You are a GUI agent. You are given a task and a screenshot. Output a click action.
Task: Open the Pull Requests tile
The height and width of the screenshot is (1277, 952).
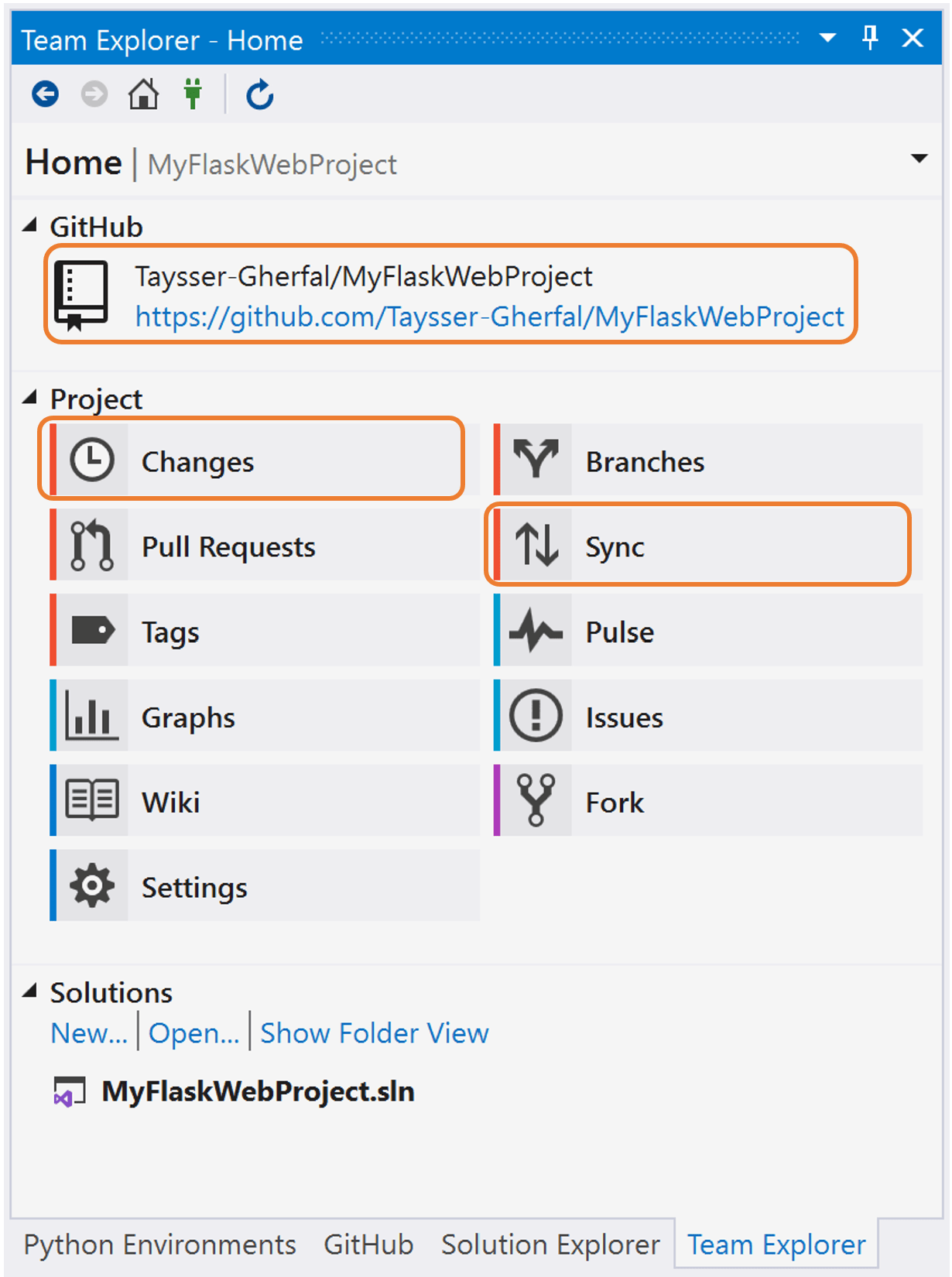coord(263,546)
